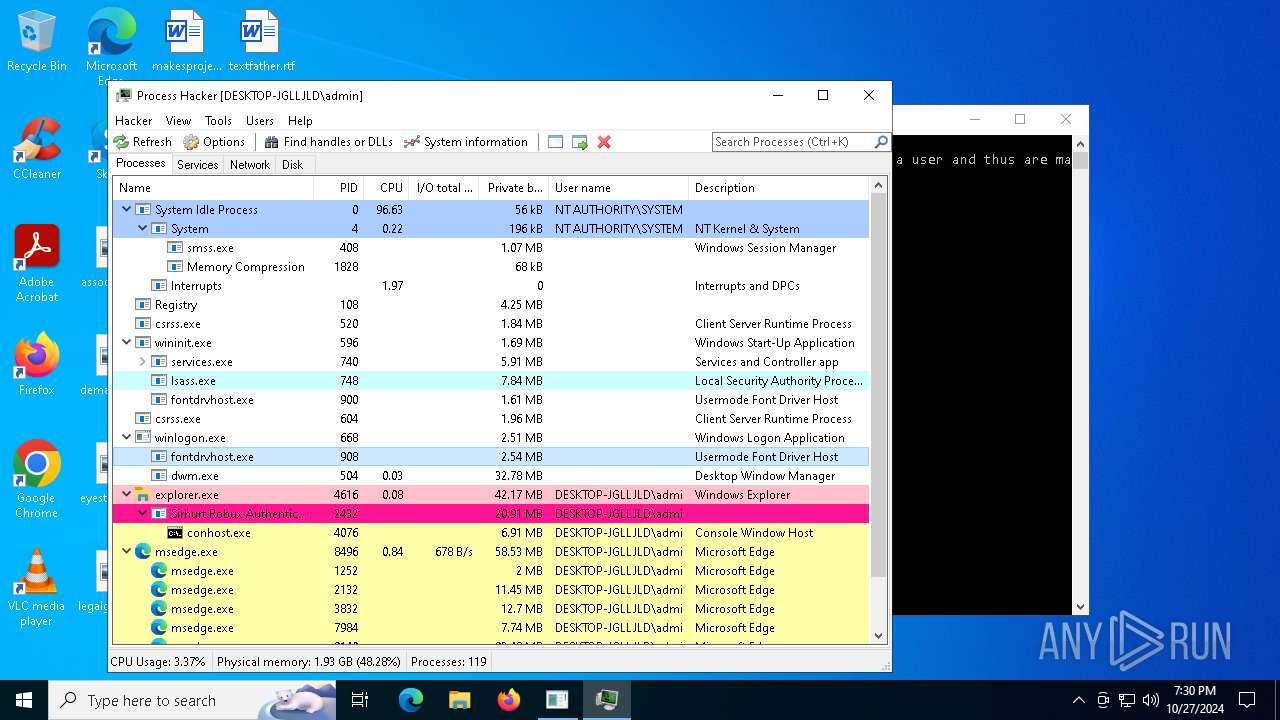The height and width of the screenshot is (720, 1280).
Task: Open File Explorer from taskbar
Action: pos(459,700)
